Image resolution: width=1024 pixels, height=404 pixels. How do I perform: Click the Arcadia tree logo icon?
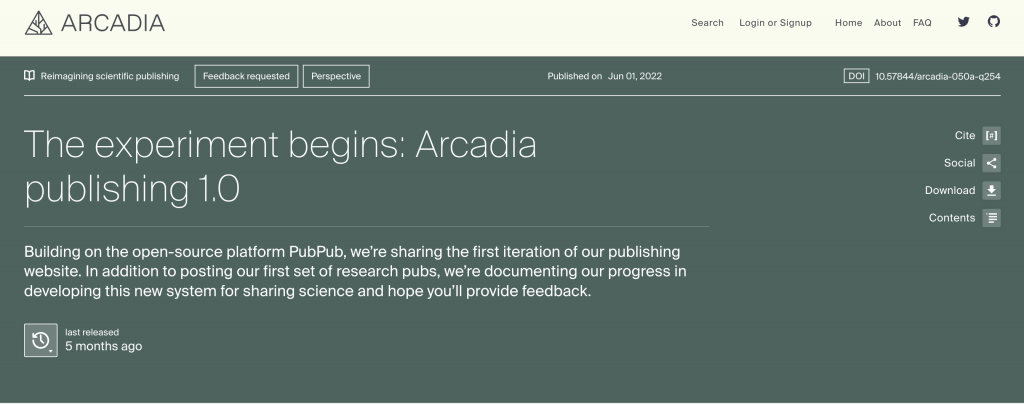click(39, 23)
